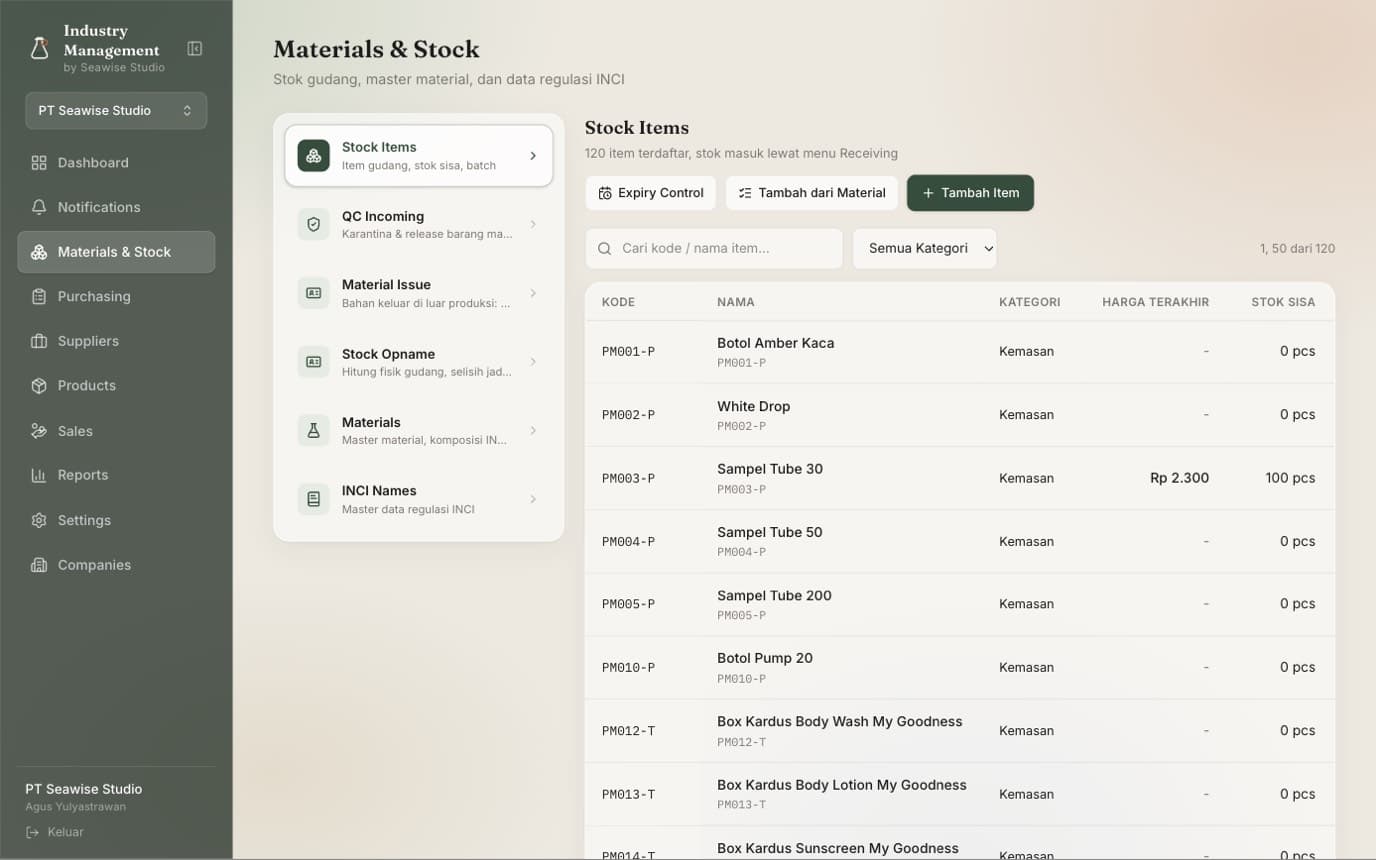
Task: Click the Reports bar chart icon
Action: point(39,475)
